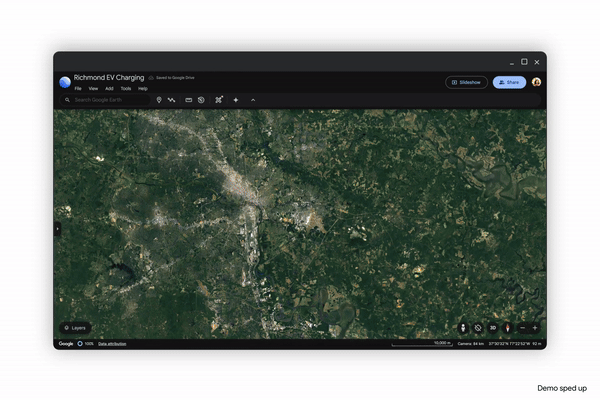Click the Google Earth logo icon

click(x=65, y=82)
